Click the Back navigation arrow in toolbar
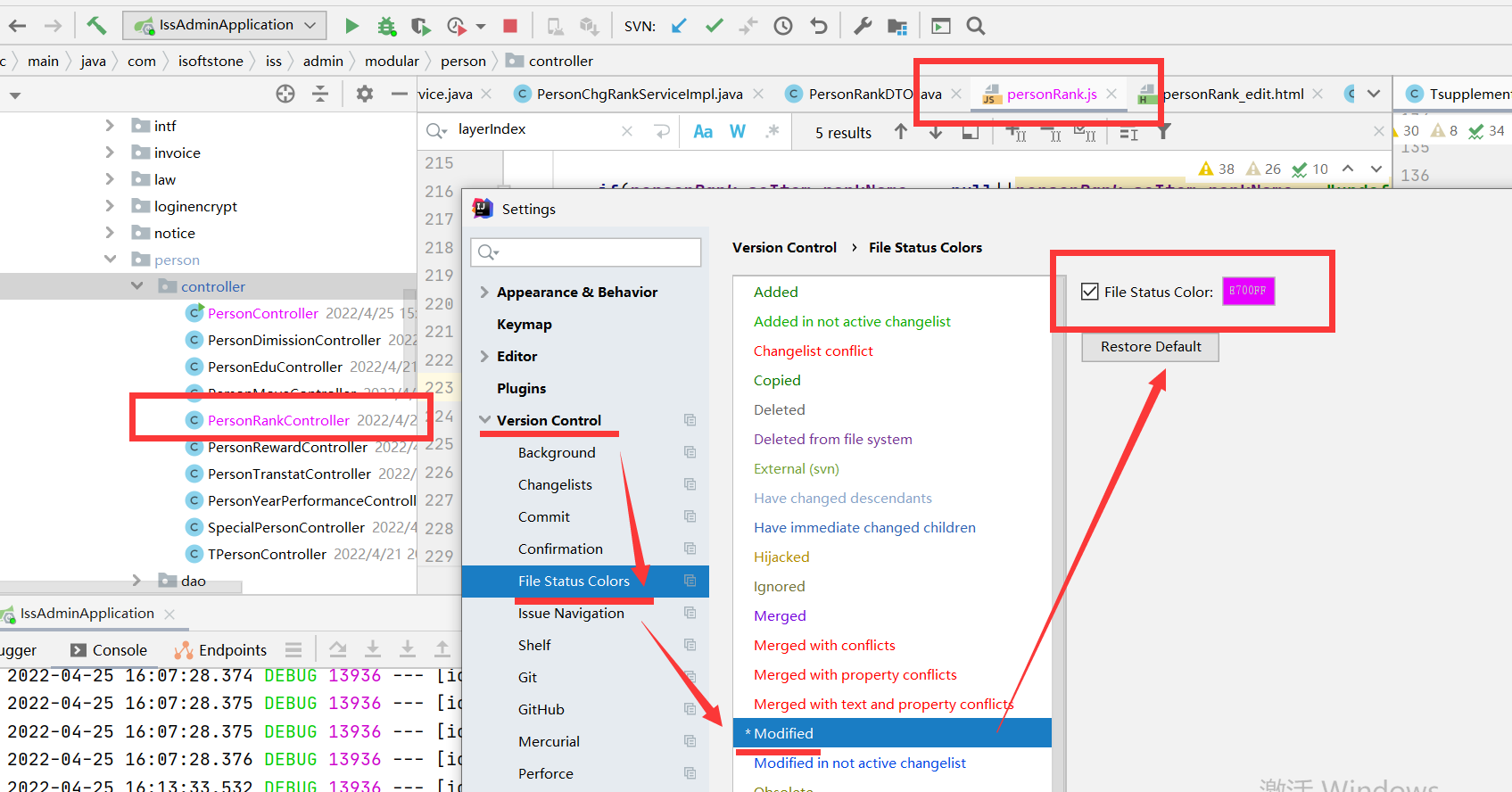Screen dimensions: 1512x792 click(x=17, y=26)
